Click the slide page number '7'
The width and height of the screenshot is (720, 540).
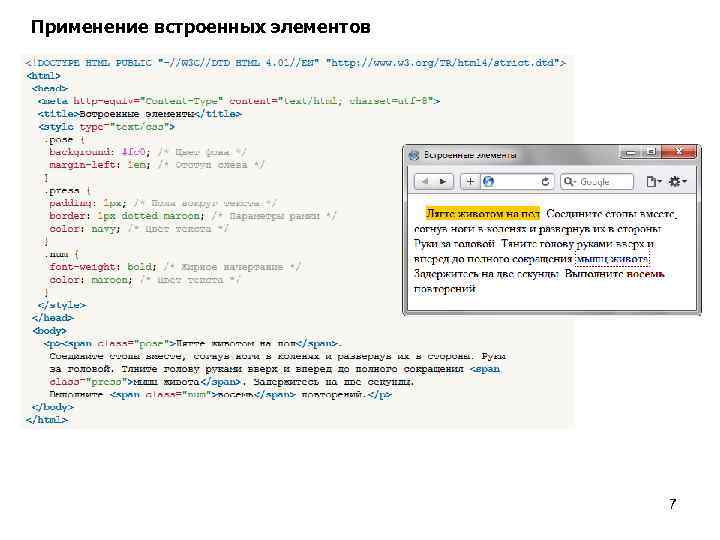[673, 504]
